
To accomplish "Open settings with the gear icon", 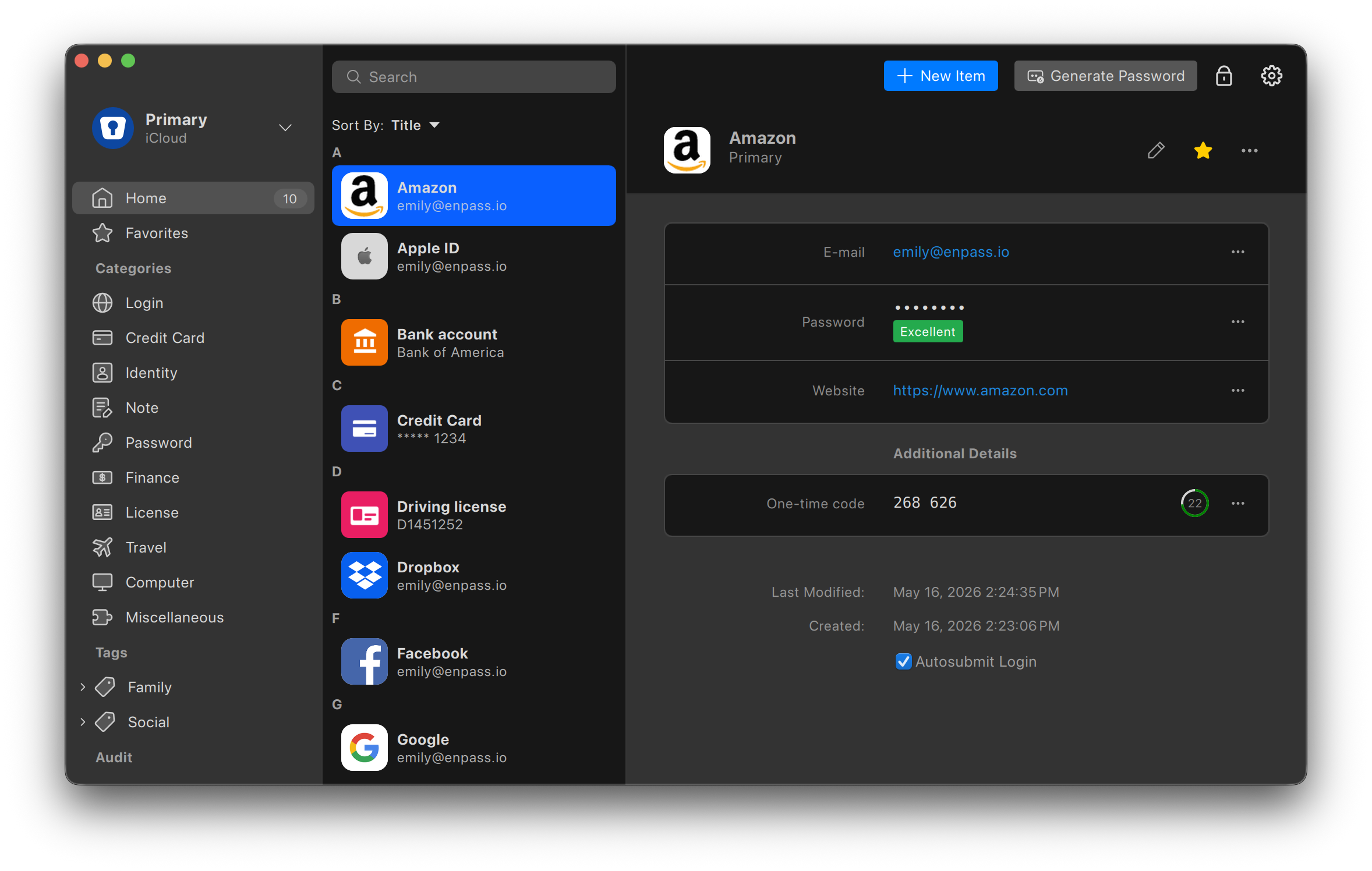I will (x=1271, y=76).
